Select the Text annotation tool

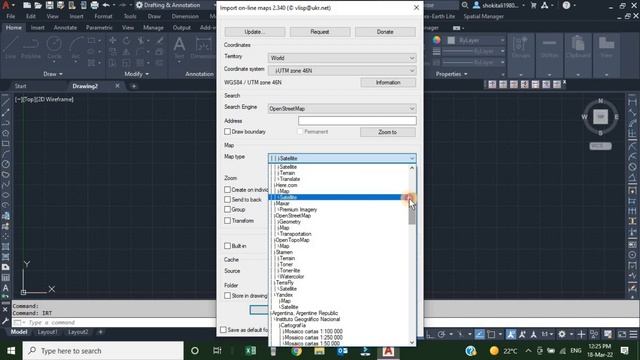179,48
